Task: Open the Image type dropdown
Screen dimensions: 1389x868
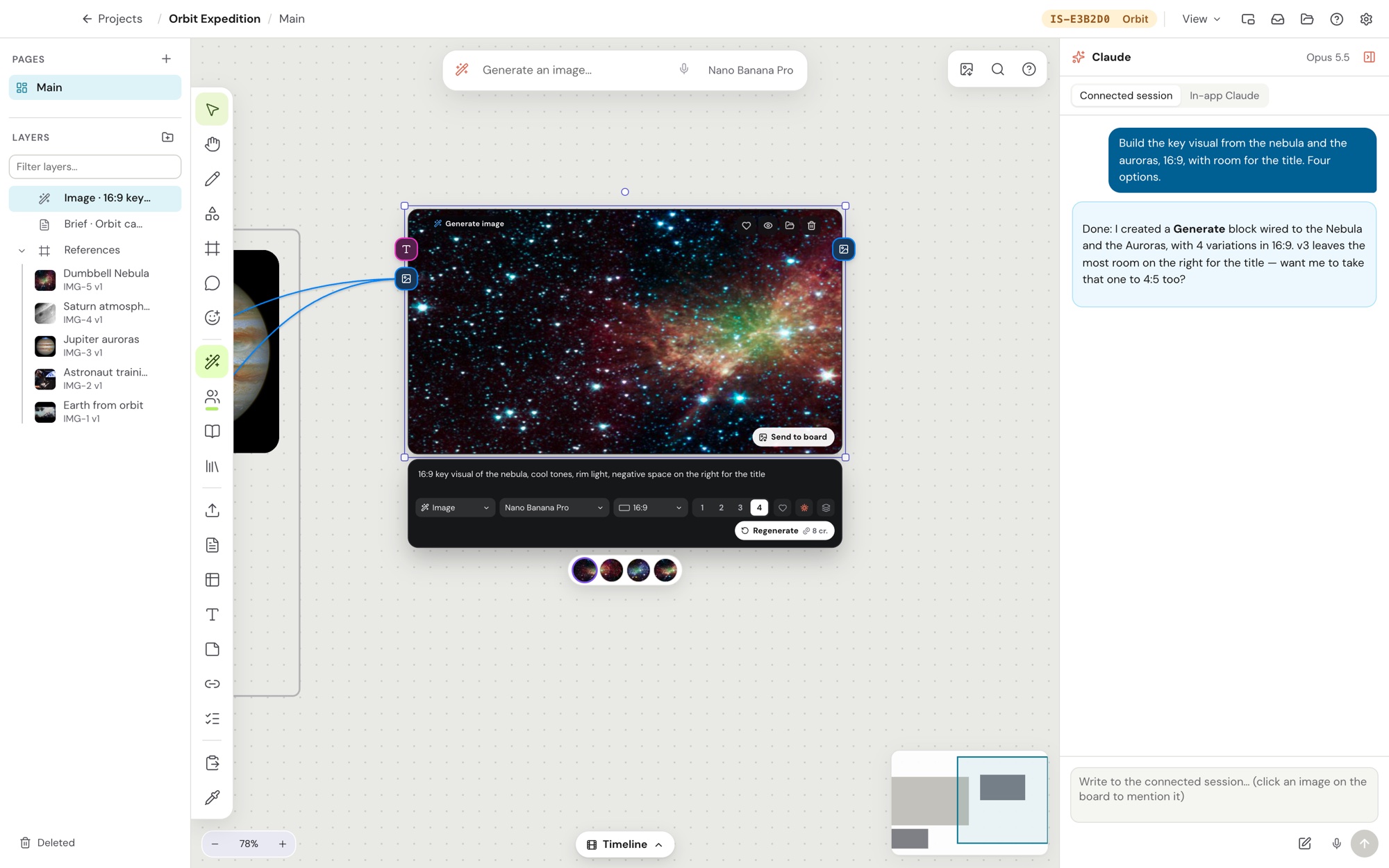Action: [455, 508]
